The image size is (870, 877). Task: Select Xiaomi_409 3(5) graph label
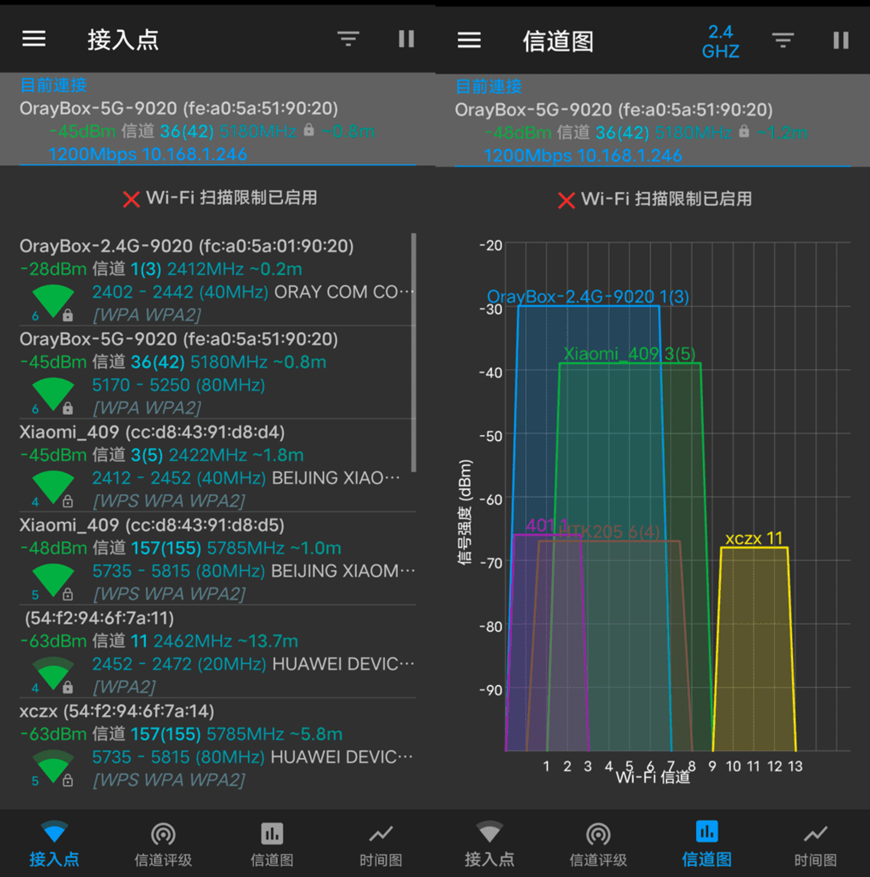[x=629, y=353]
